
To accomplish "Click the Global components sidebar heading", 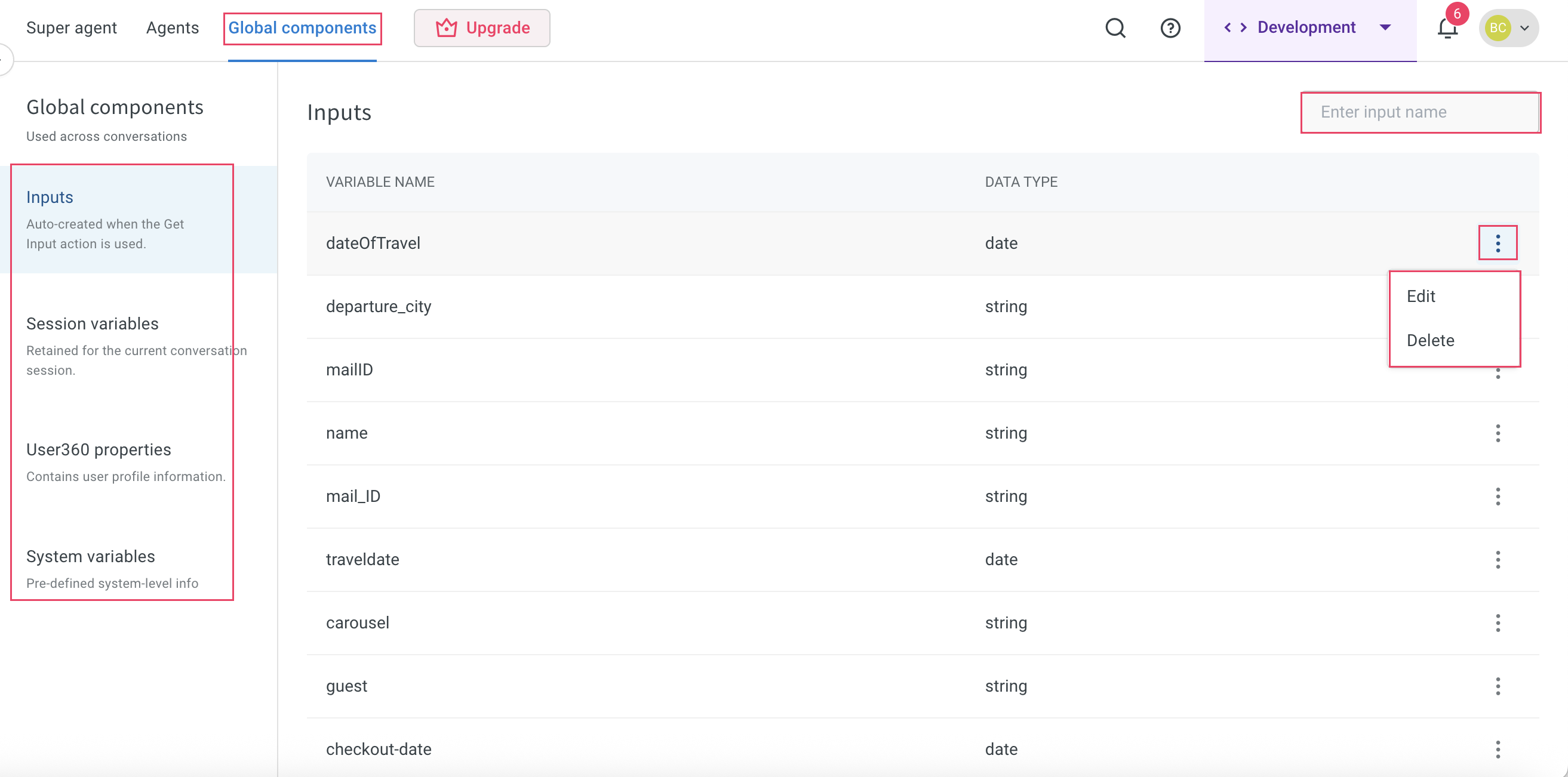I will 115,107.
